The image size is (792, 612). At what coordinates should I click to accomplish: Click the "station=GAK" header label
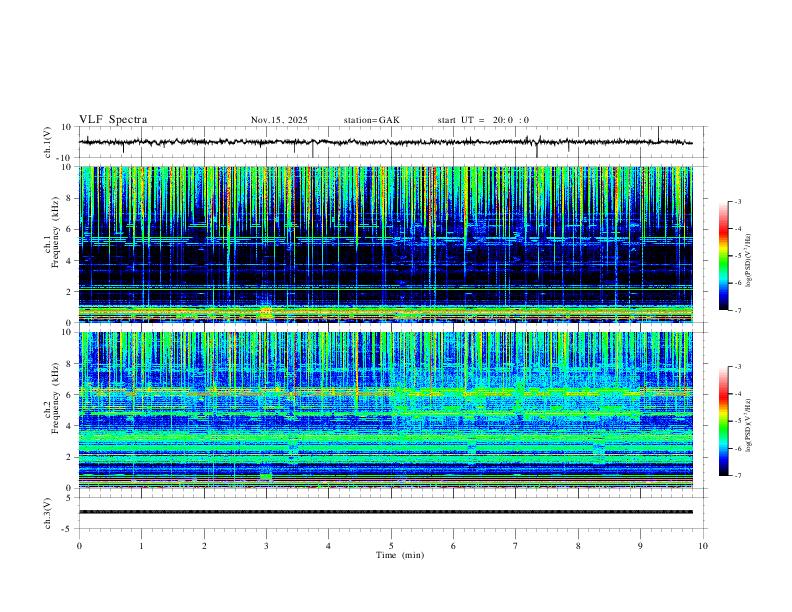371,120
